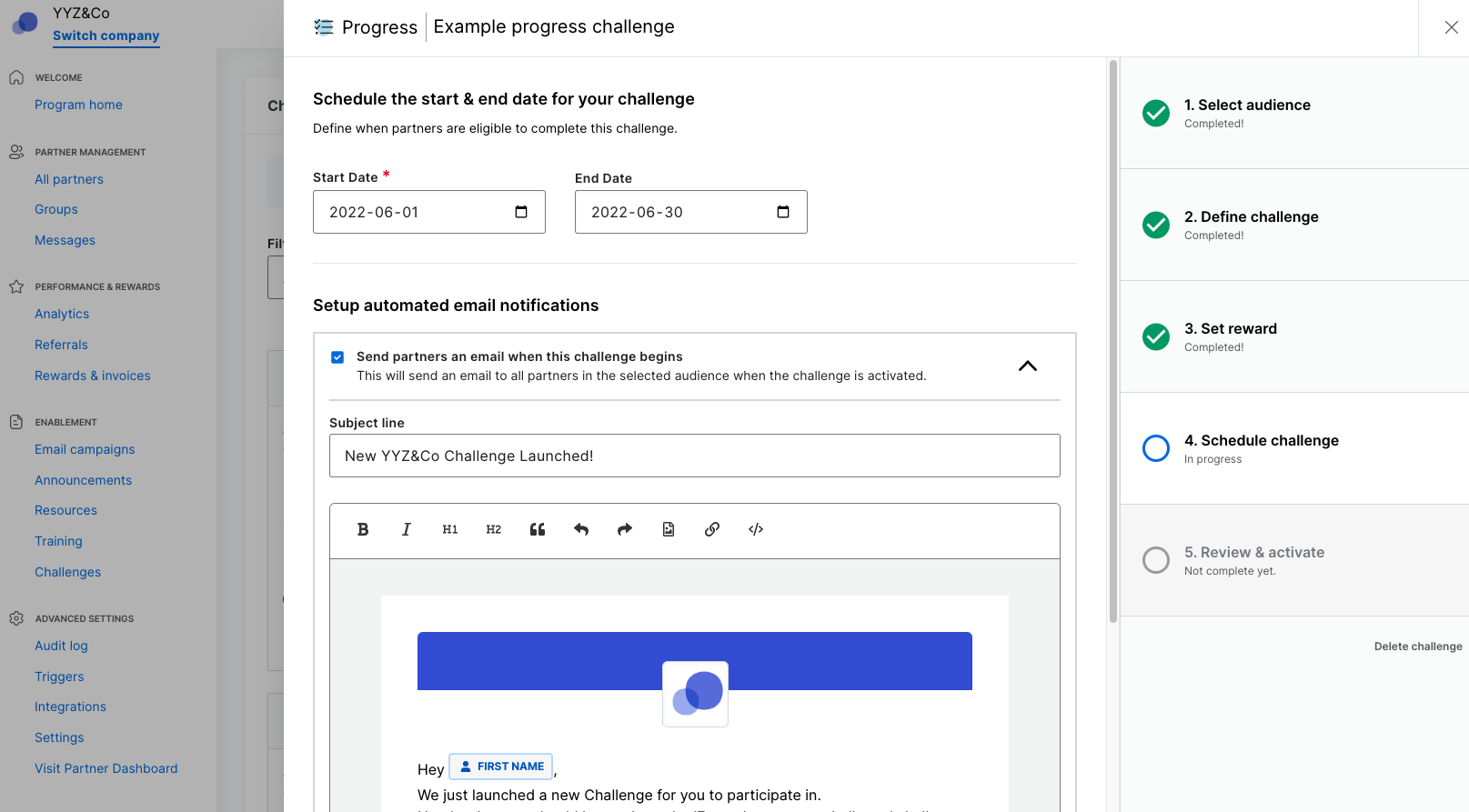Screen dimensions: 1469x812
Task: Open Challenges page in sidebar
Action: tap(67, 572)
